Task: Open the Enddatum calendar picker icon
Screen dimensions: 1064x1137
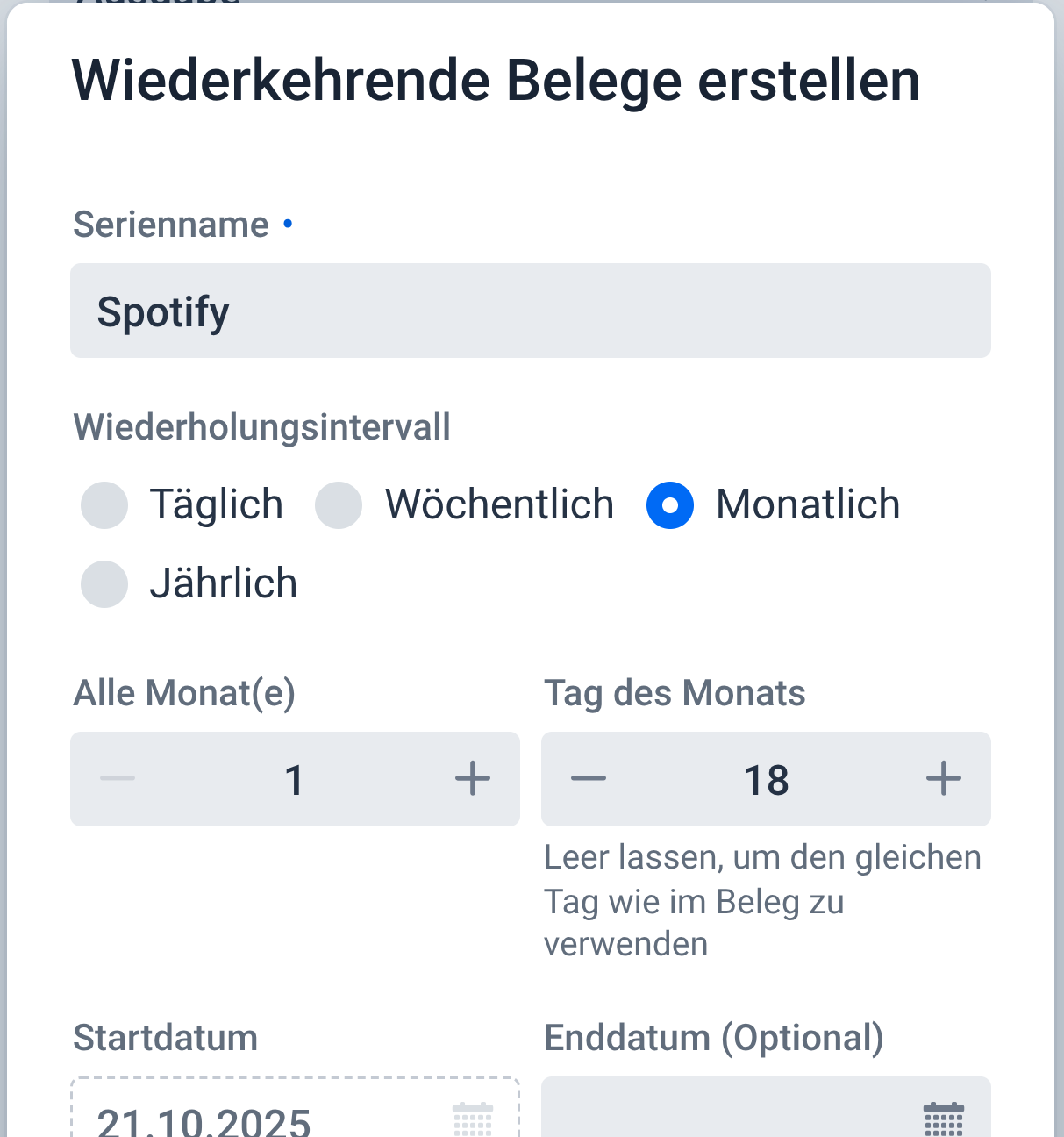Action: click(x=944, y=1119)
